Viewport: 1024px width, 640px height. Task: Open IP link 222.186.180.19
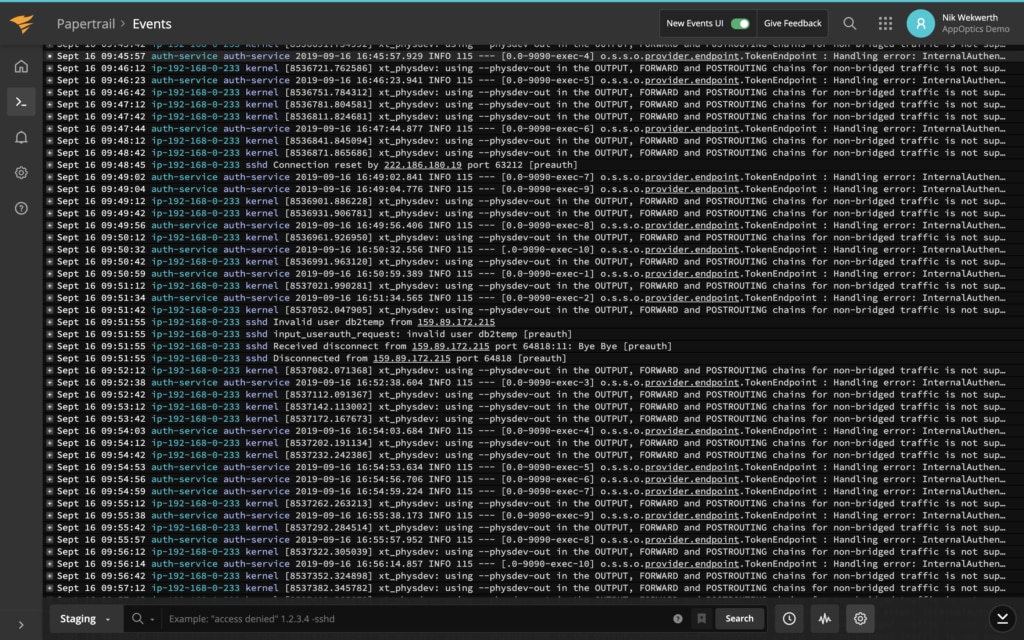423,165
